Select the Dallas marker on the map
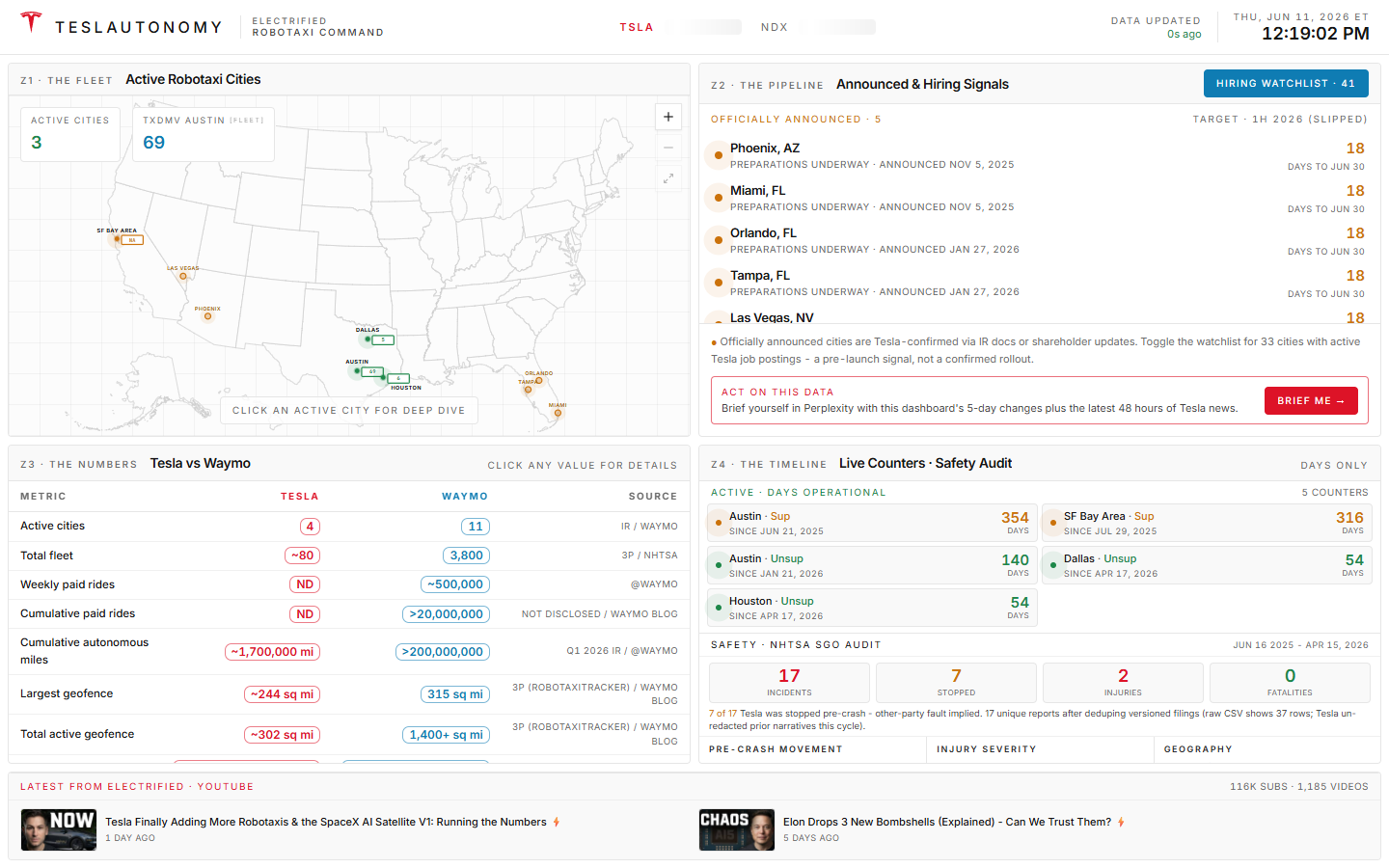The image size is (1389, 868). click(x=368, y=339)
